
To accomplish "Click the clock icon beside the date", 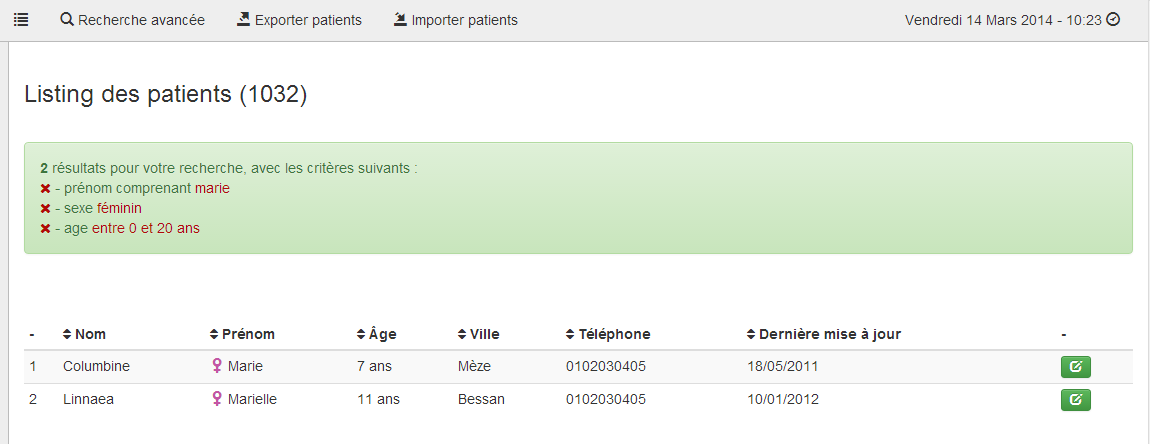I will (x=1113, y=20).
